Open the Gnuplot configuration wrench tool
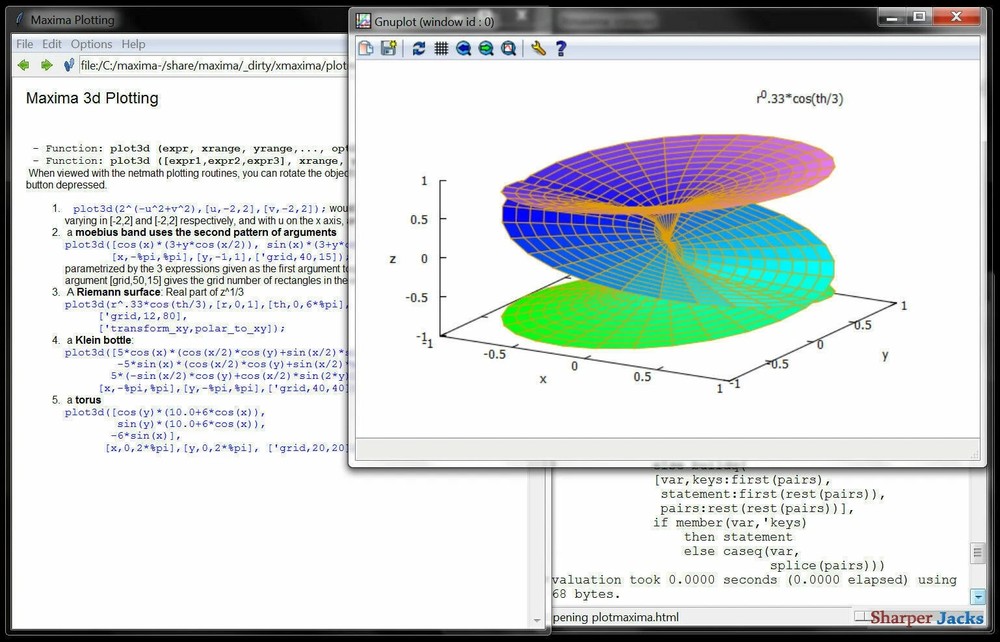Image resolution: width=1000 pixels, height=642 pixels. [538, 48]
